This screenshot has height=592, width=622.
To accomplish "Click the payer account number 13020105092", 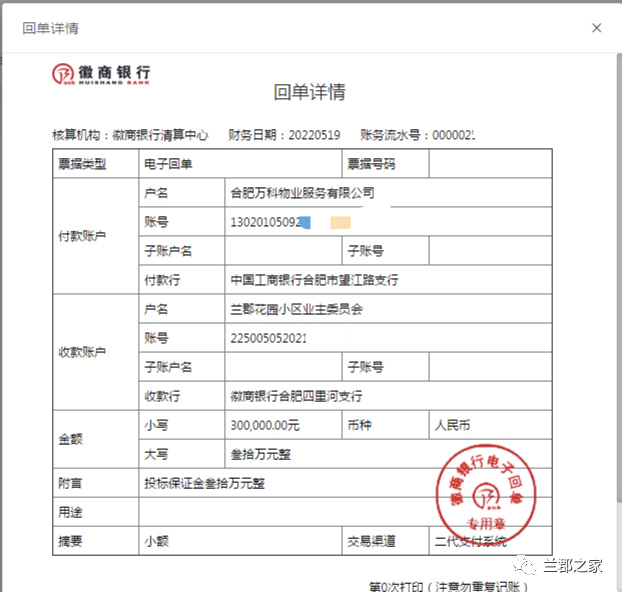I will coord(266,222).
